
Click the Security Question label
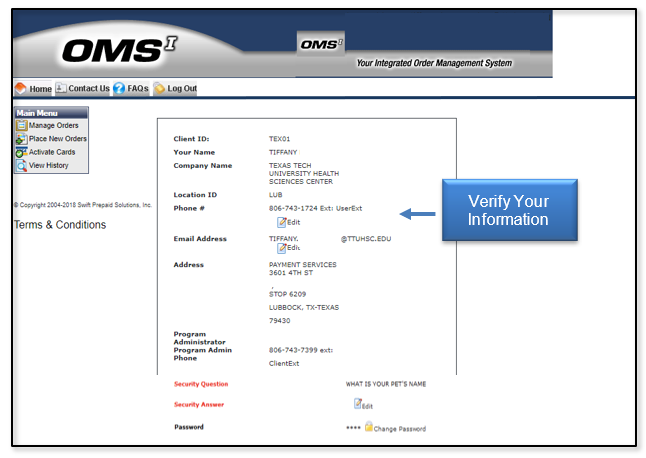tap(201, 384)
